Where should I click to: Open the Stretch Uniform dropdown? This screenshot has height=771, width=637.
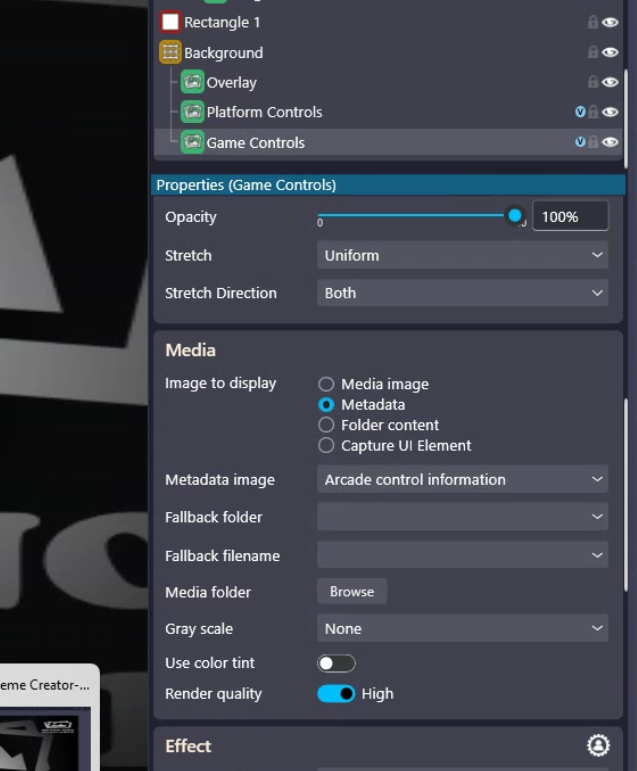[x=462, y=255]
